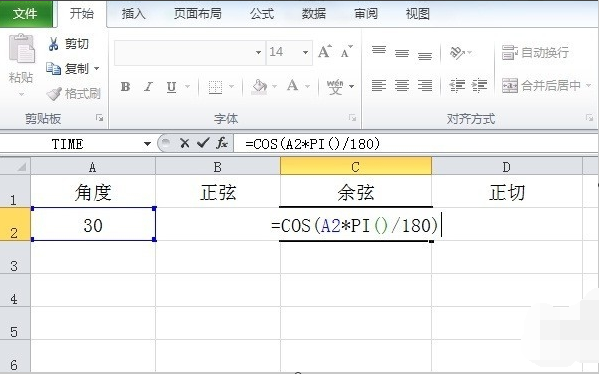The height and width of the screenshot is (374, 599).
Task: Switch to the 数据 data tab
Action: tap(314, 14)
